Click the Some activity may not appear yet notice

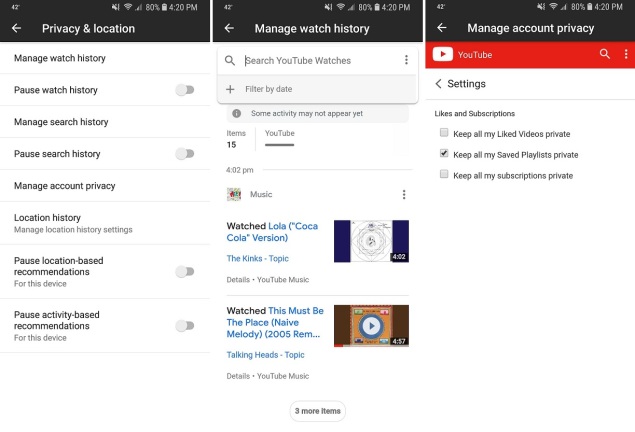[x=318, y=114]
